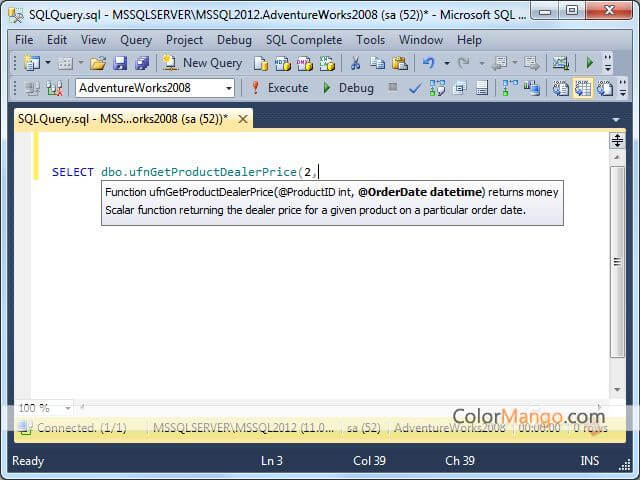Image resolution: width=640 pixels, height=480 pixels.
Task: Open SQL editor toolbar overflow options
Action: [x=622, y=88]
